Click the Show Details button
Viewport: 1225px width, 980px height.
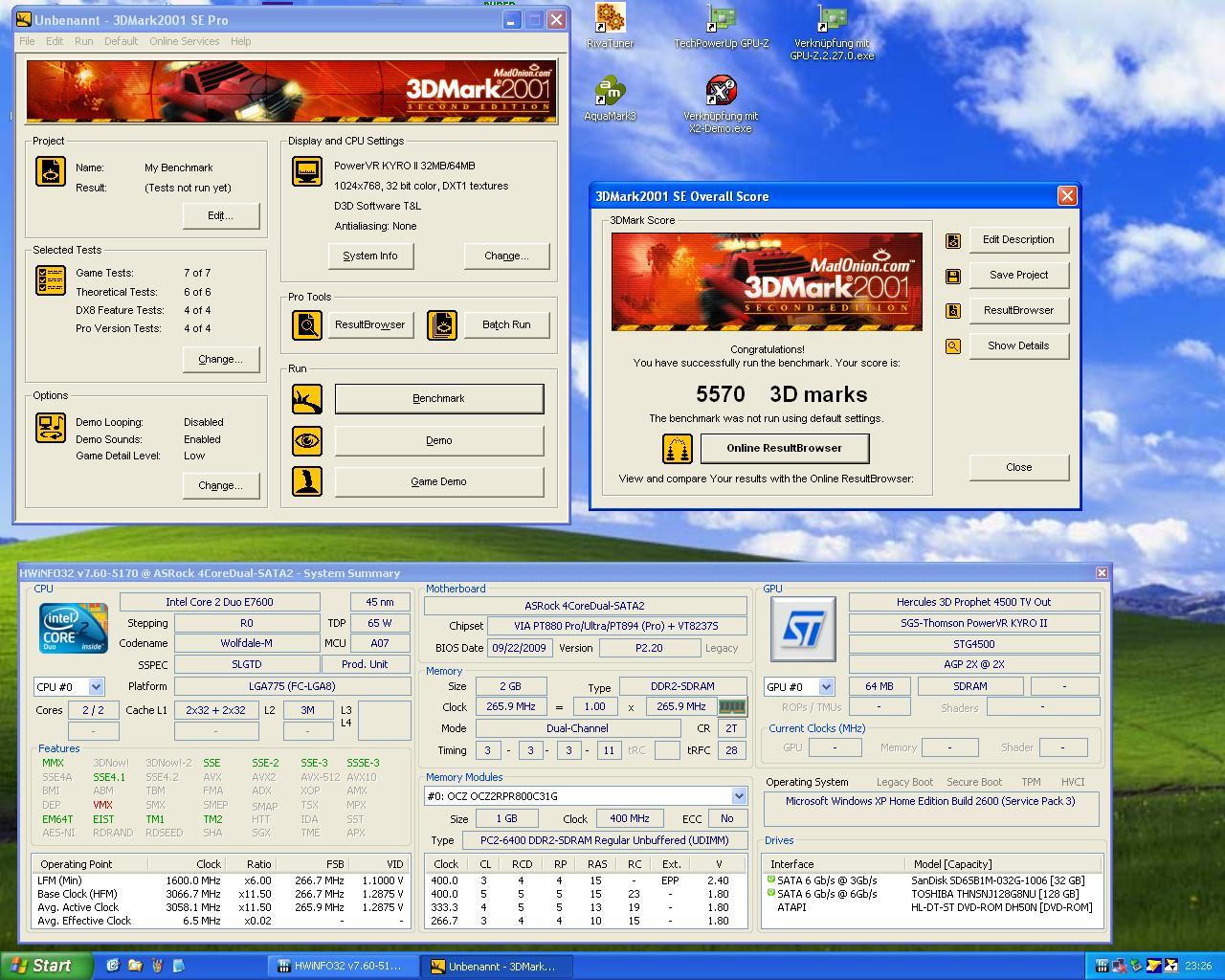[x=1019, y=345]
